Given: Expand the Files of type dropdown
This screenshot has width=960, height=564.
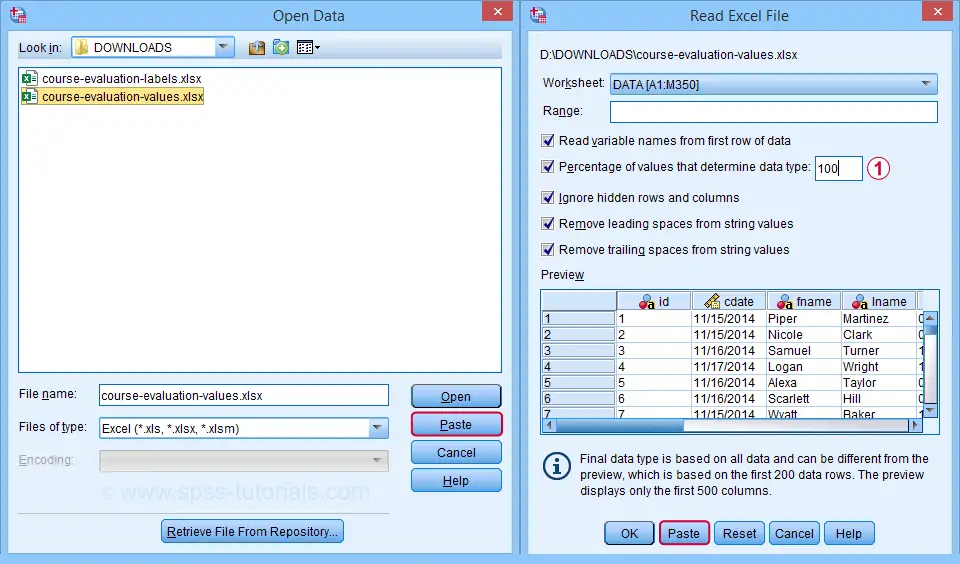Looking at the screenshot, I should [x=378, y=428].
